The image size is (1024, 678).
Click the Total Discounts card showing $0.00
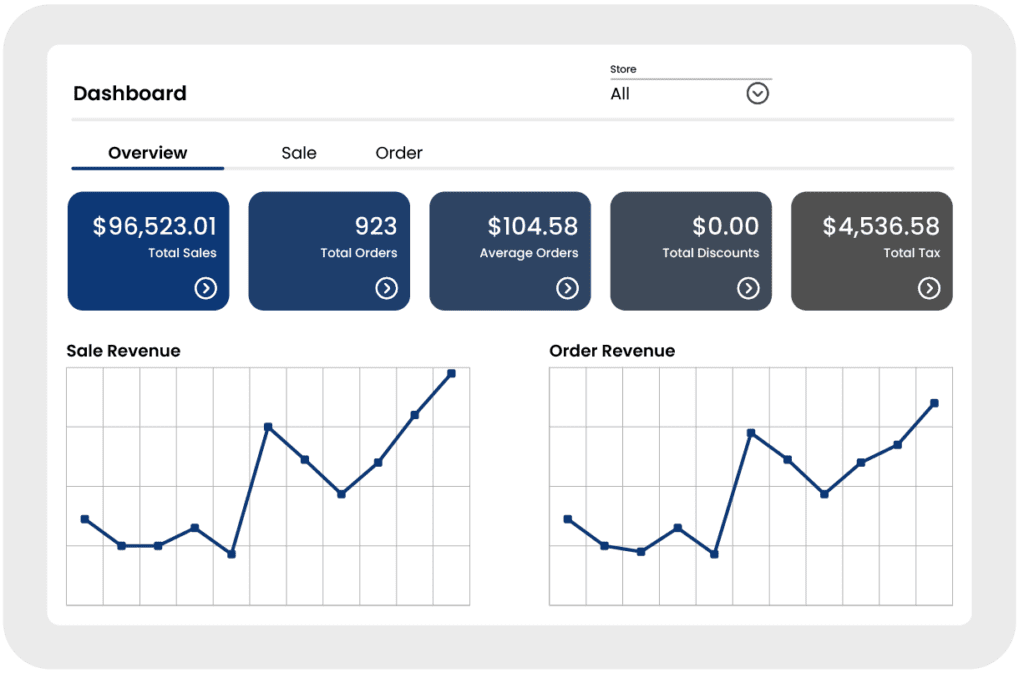[690, 245]
